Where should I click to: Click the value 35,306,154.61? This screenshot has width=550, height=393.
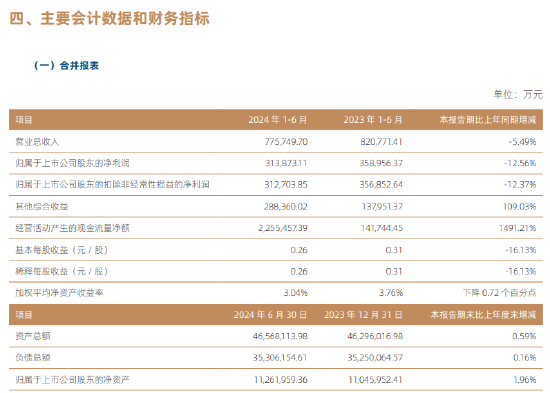280,358
